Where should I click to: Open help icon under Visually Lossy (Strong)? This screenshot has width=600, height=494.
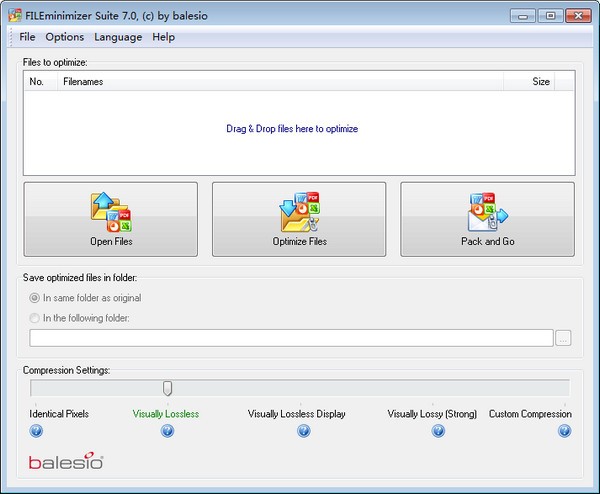(x=438, y=431)
